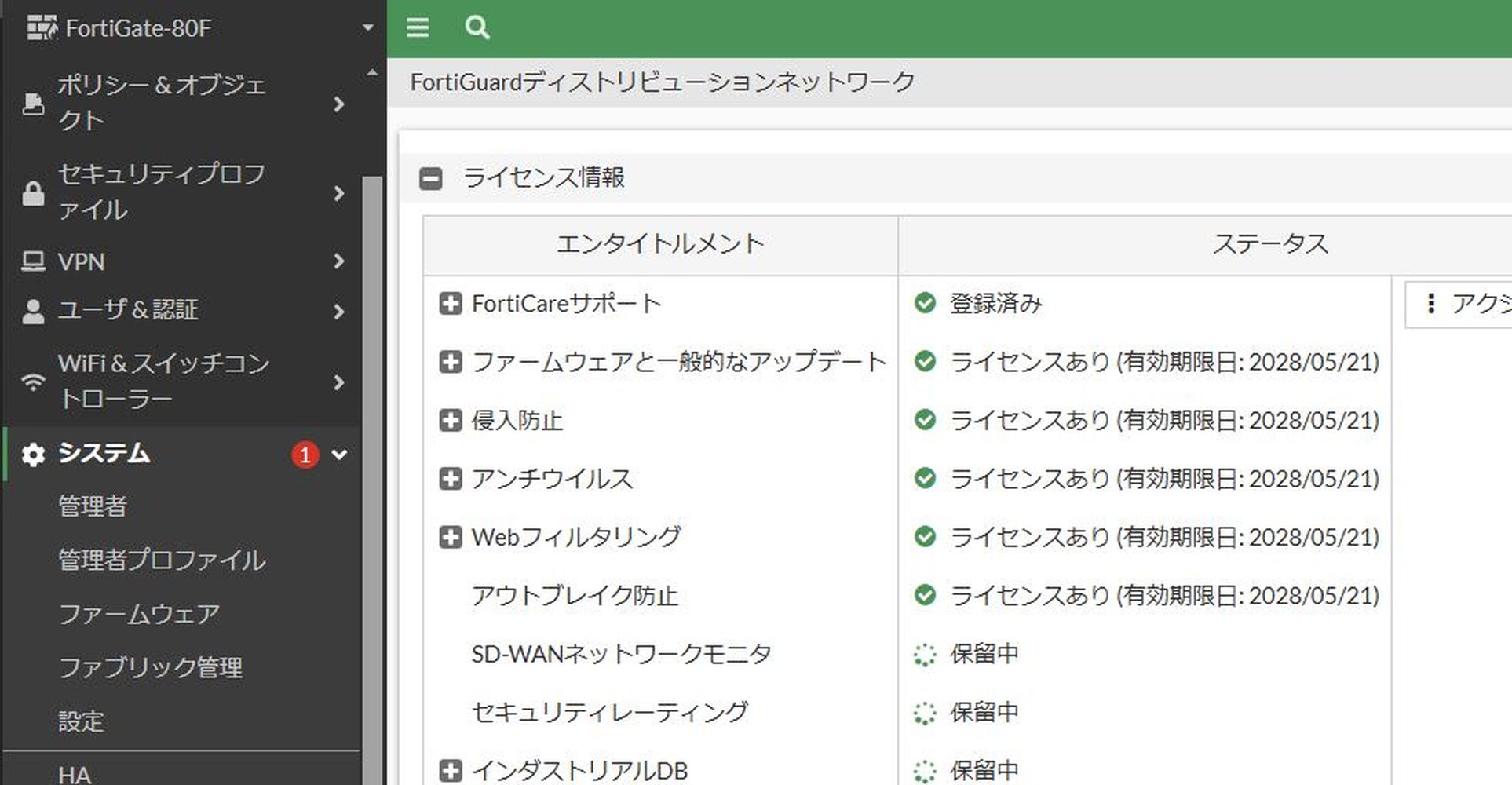The width and height of the screenshot is (1512, 785).
Task: Click the Policy & Objects document icon
Action: coord(33,104)
